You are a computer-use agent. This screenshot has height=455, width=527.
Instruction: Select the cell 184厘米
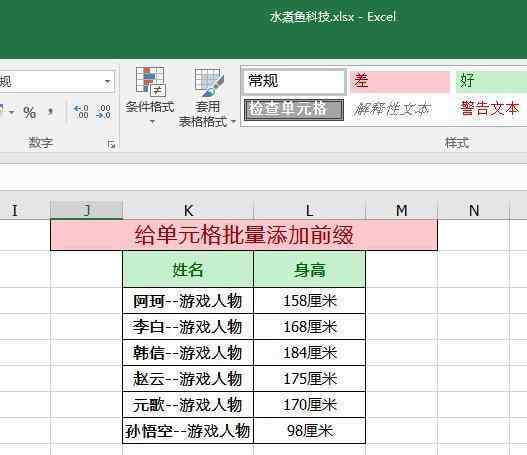310,353
